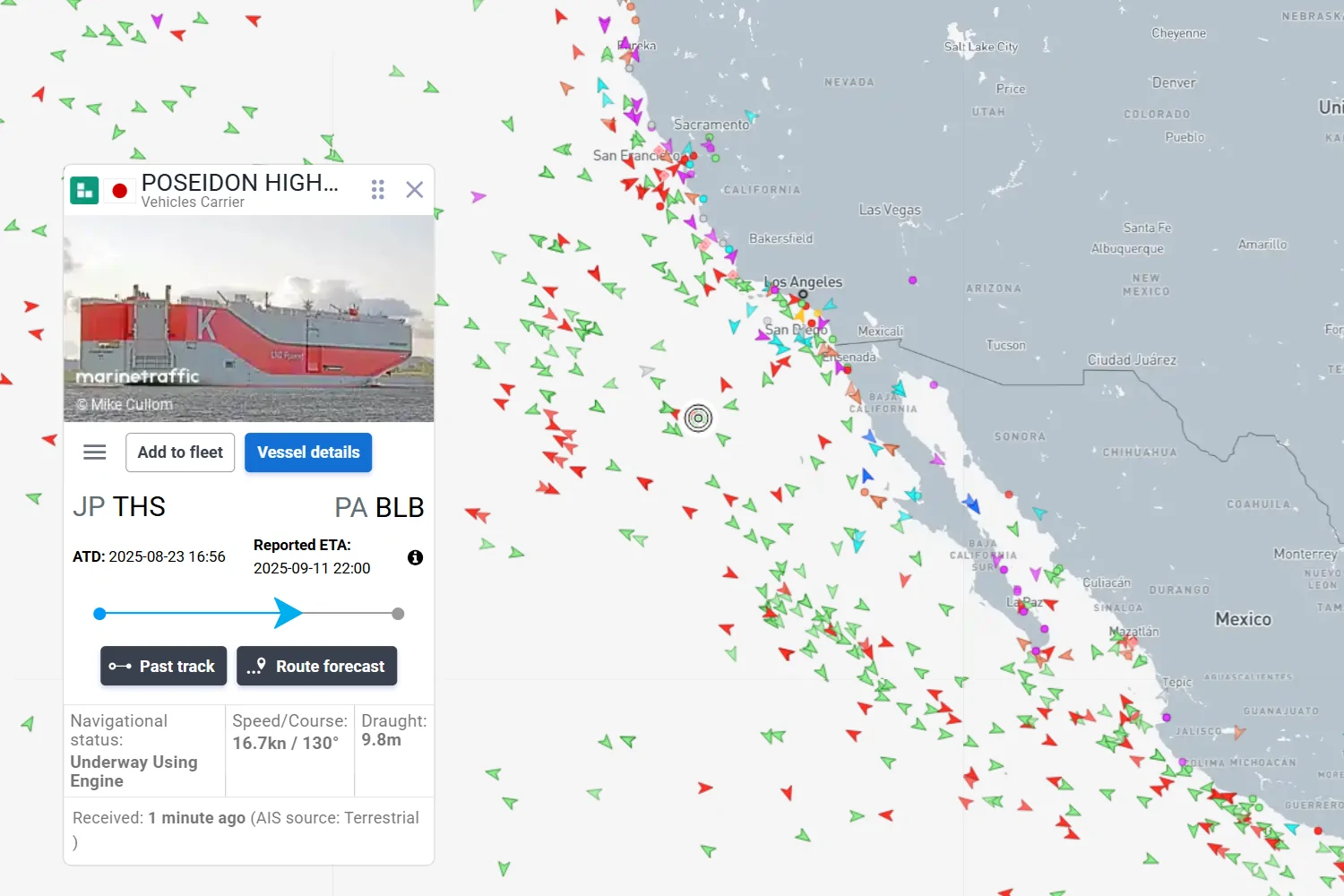Click the selected vessel marker on the map
The height and width of the screenshot is (896, 1344).
698,418
